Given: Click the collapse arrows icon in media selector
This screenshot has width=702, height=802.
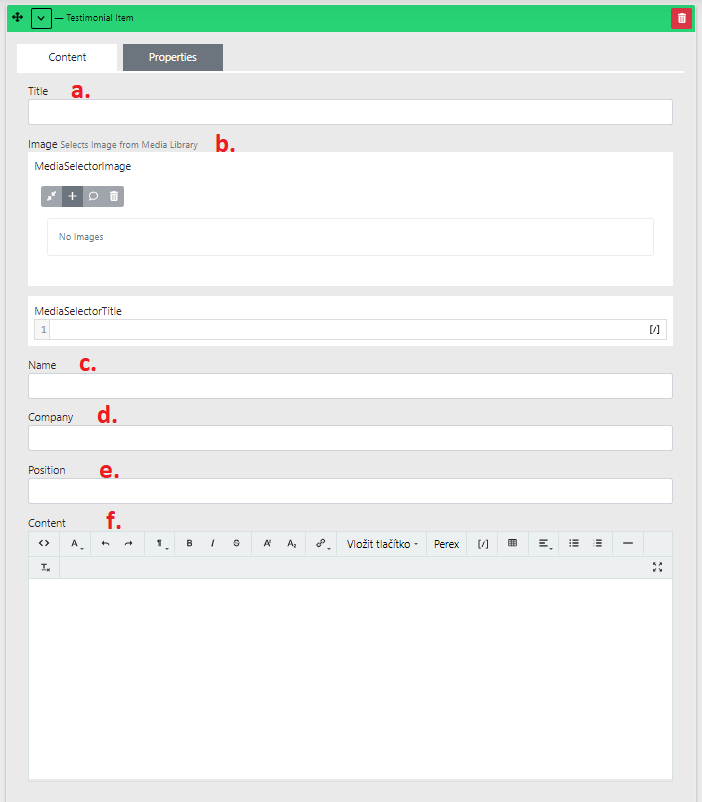Looking at the screenshot, I should [x=51, y=196].
